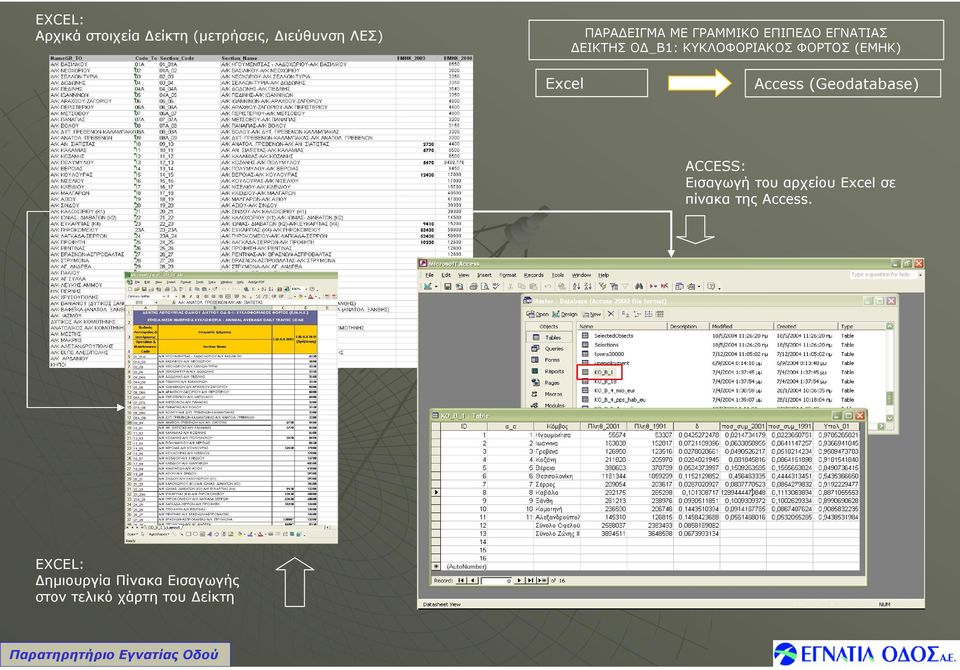Open the File menu in Microsoft Access
960x670 pixels.
[429, 275]
